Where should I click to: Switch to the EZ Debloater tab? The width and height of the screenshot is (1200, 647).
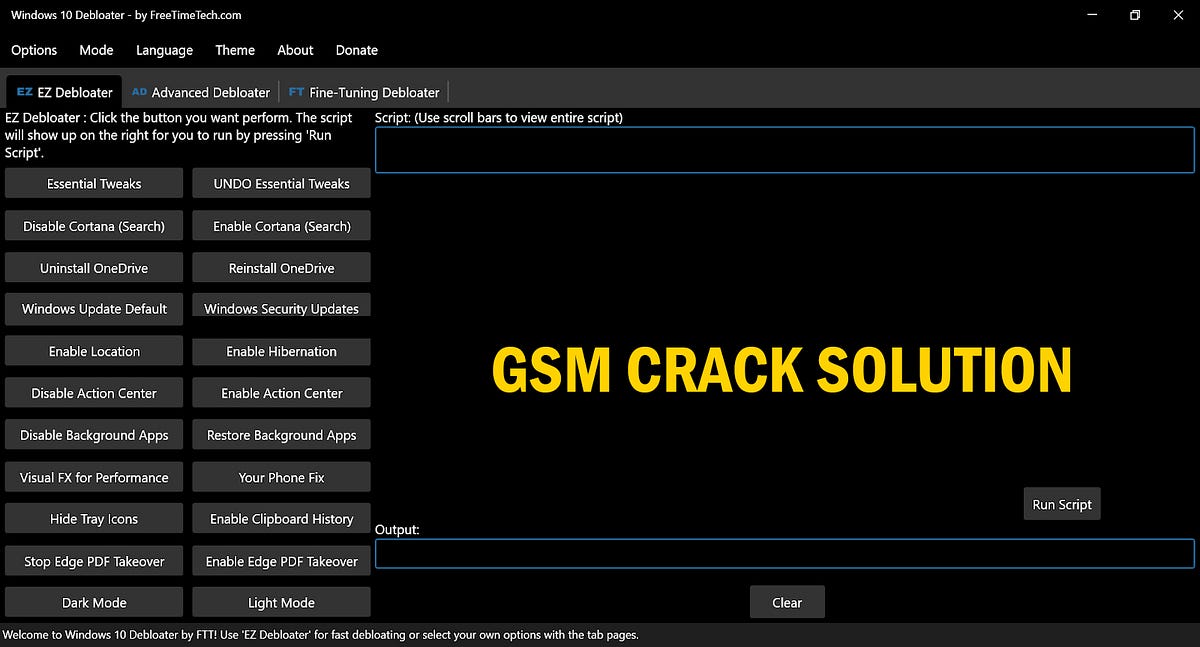click(x=64, y=92)
